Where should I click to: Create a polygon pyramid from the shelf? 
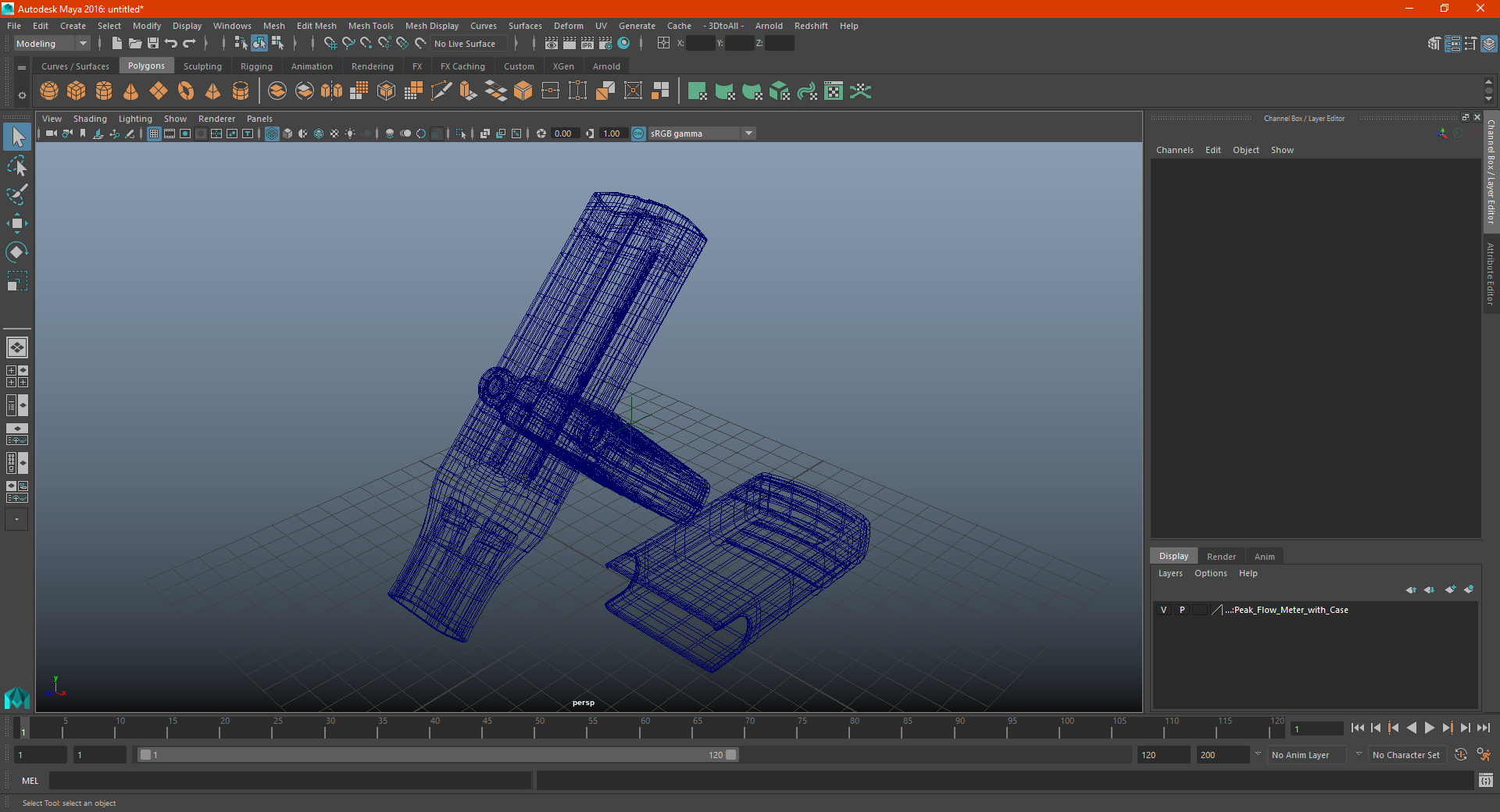[213, 91]
